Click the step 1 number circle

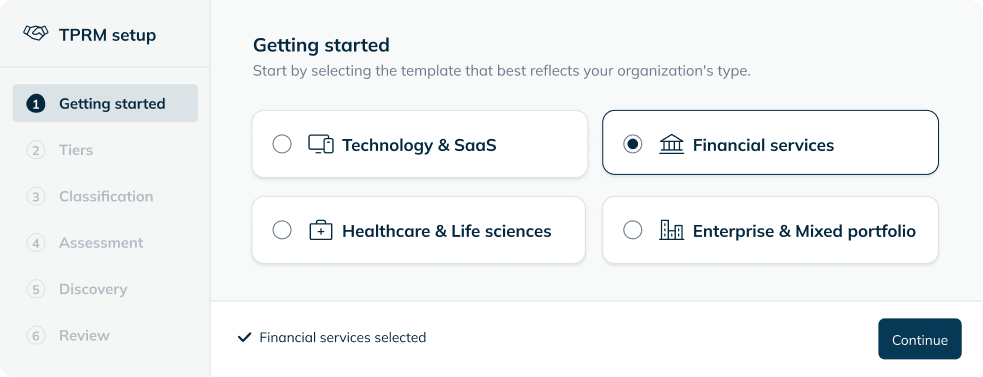36,104
